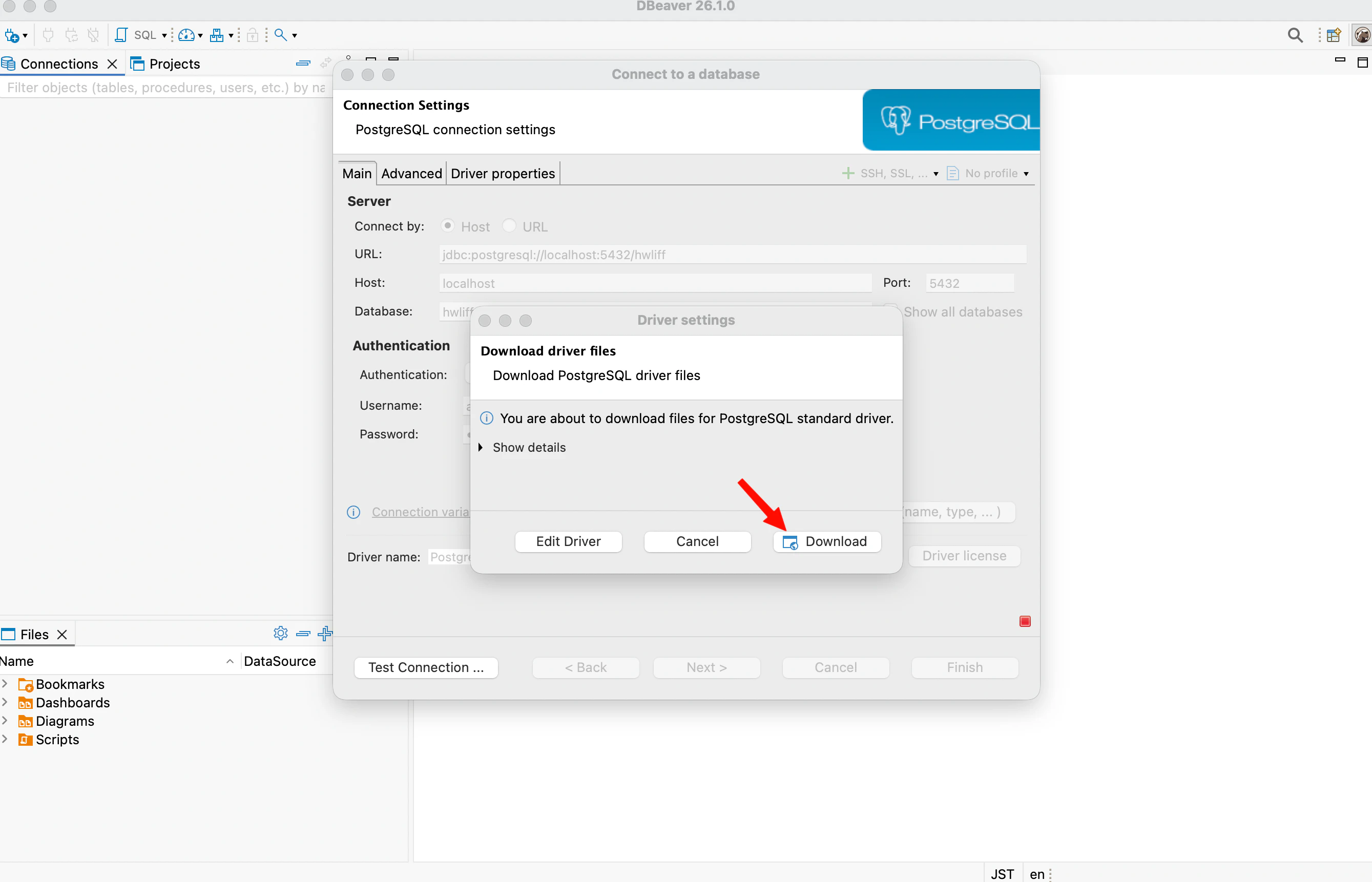This screenshot has width=1372, height=882.
Task: Click the DataSource column header
Action: [x=280, y=661]
